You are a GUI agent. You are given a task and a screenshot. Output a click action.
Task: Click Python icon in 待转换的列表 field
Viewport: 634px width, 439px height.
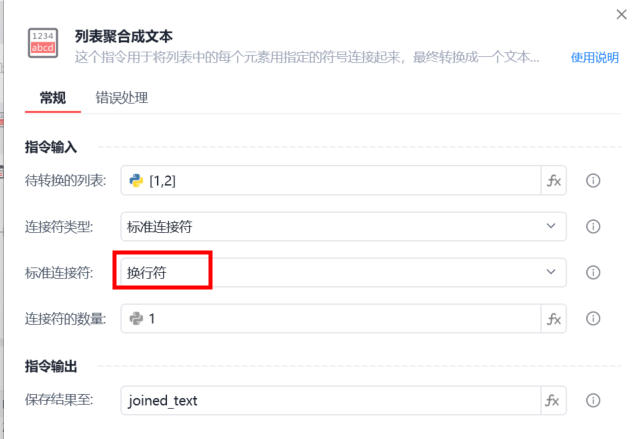tap(136, 180)
